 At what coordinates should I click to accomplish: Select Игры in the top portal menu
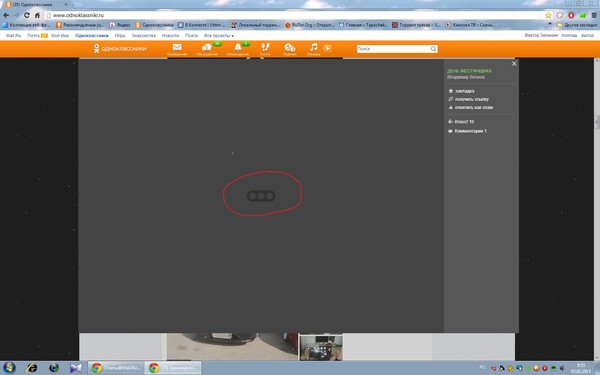tap(120, 36)
